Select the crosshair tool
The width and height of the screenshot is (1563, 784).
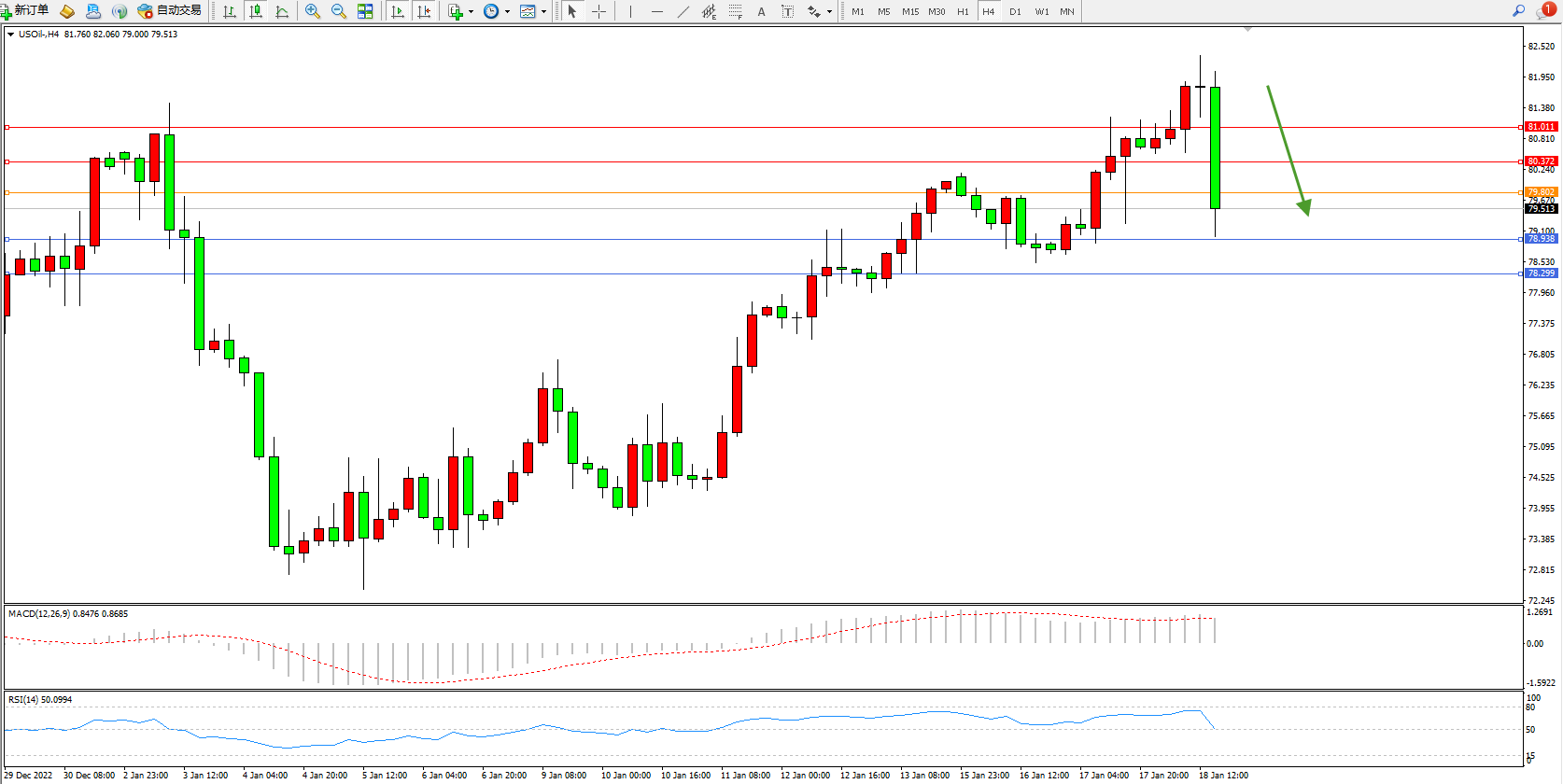pos(599,11)
